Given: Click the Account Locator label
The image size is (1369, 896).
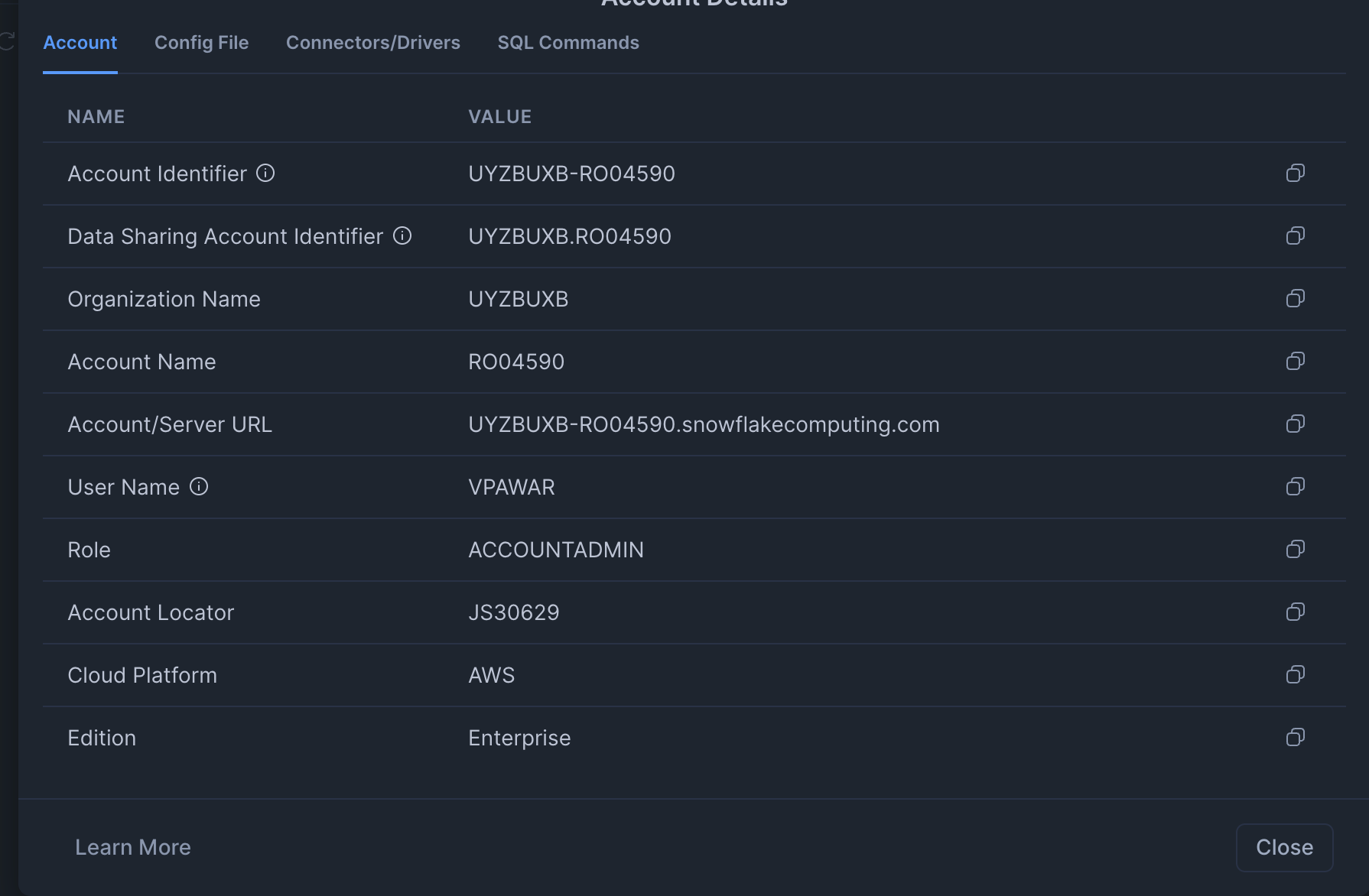Looking at the screenshot, I should [x=151, y=612].
